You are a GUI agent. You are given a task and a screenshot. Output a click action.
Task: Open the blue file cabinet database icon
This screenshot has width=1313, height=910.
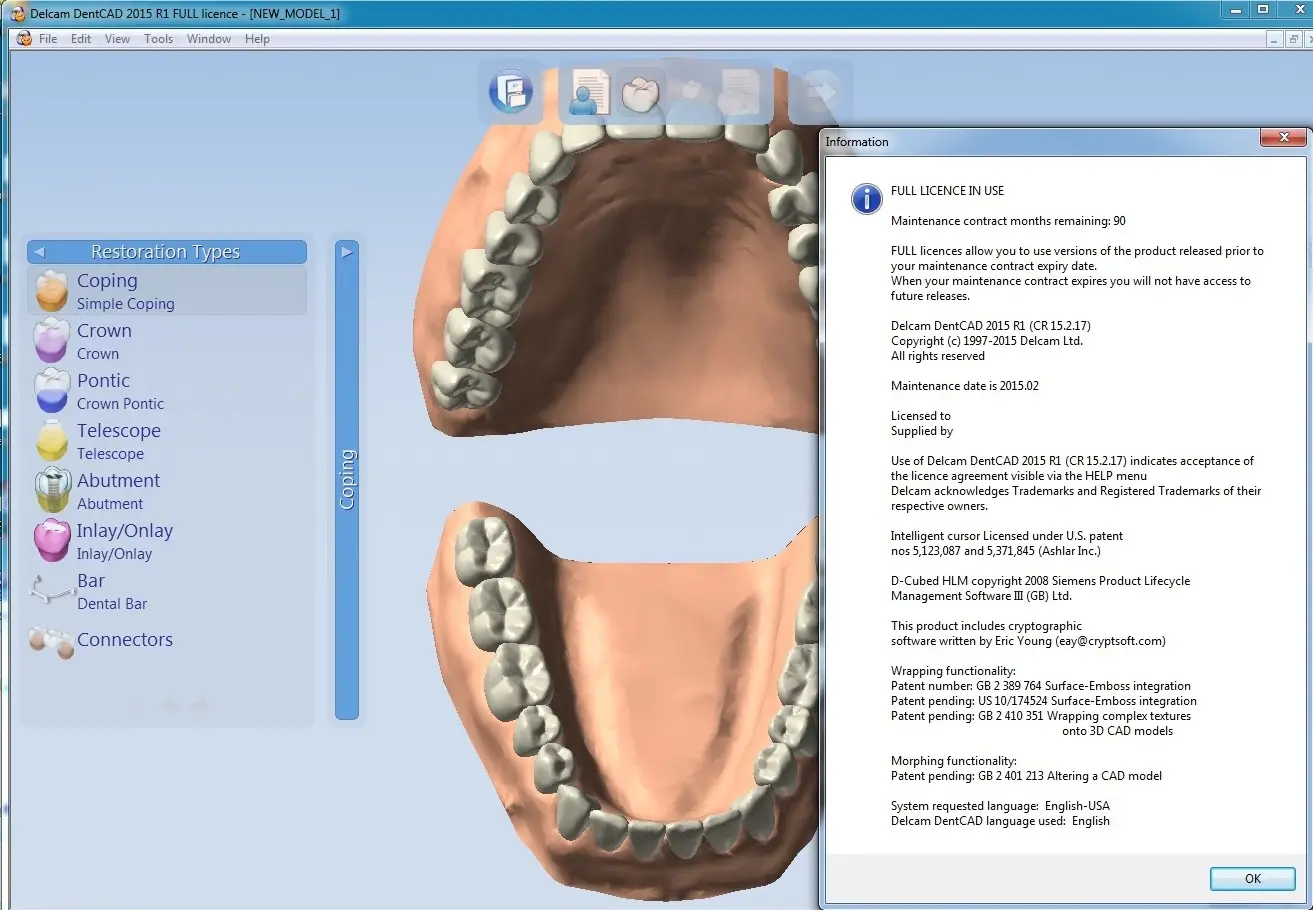(x=511, y=93)
